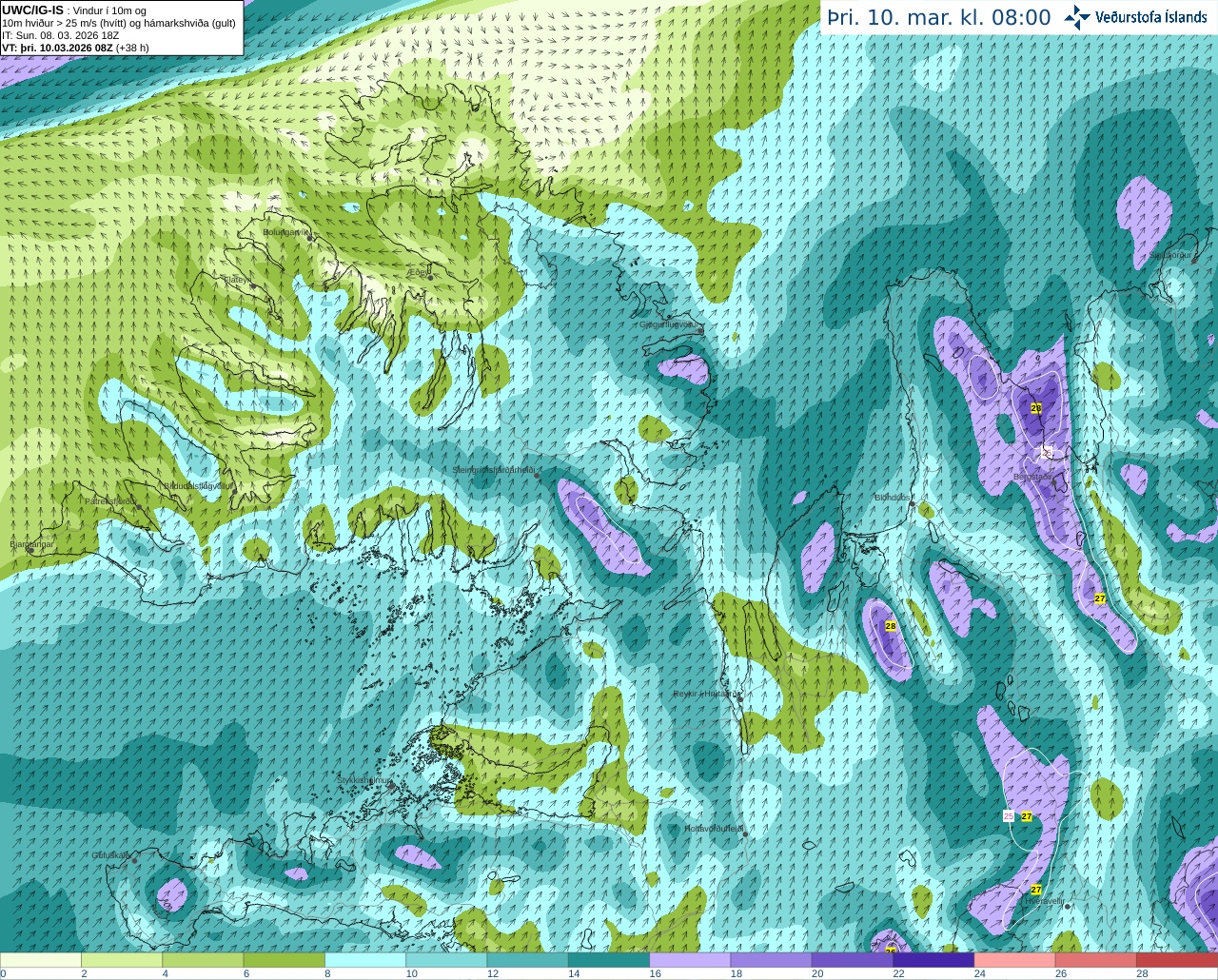1218x980 pixels.
Task: Pick the 2–4 m/s light green legend swatch
Action: click(122, 959)
